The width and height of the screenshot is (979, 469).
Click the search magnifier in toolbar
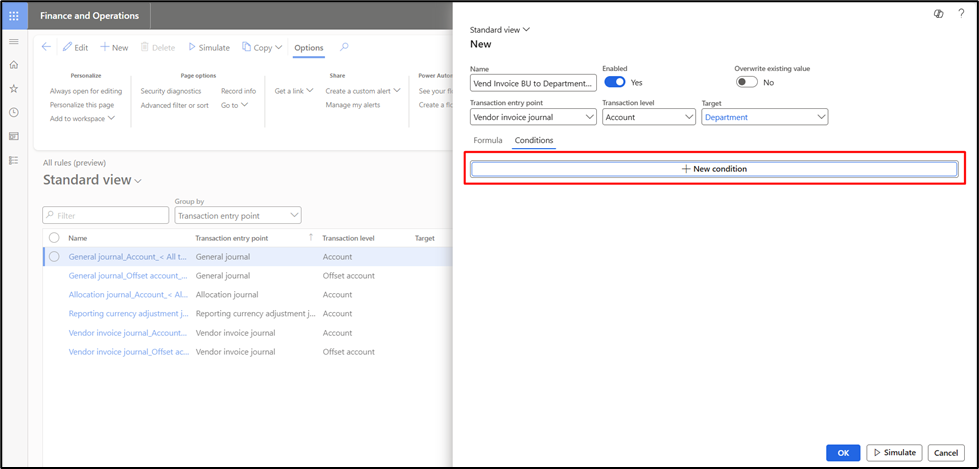pyautogui.click(x=344, y=47)
